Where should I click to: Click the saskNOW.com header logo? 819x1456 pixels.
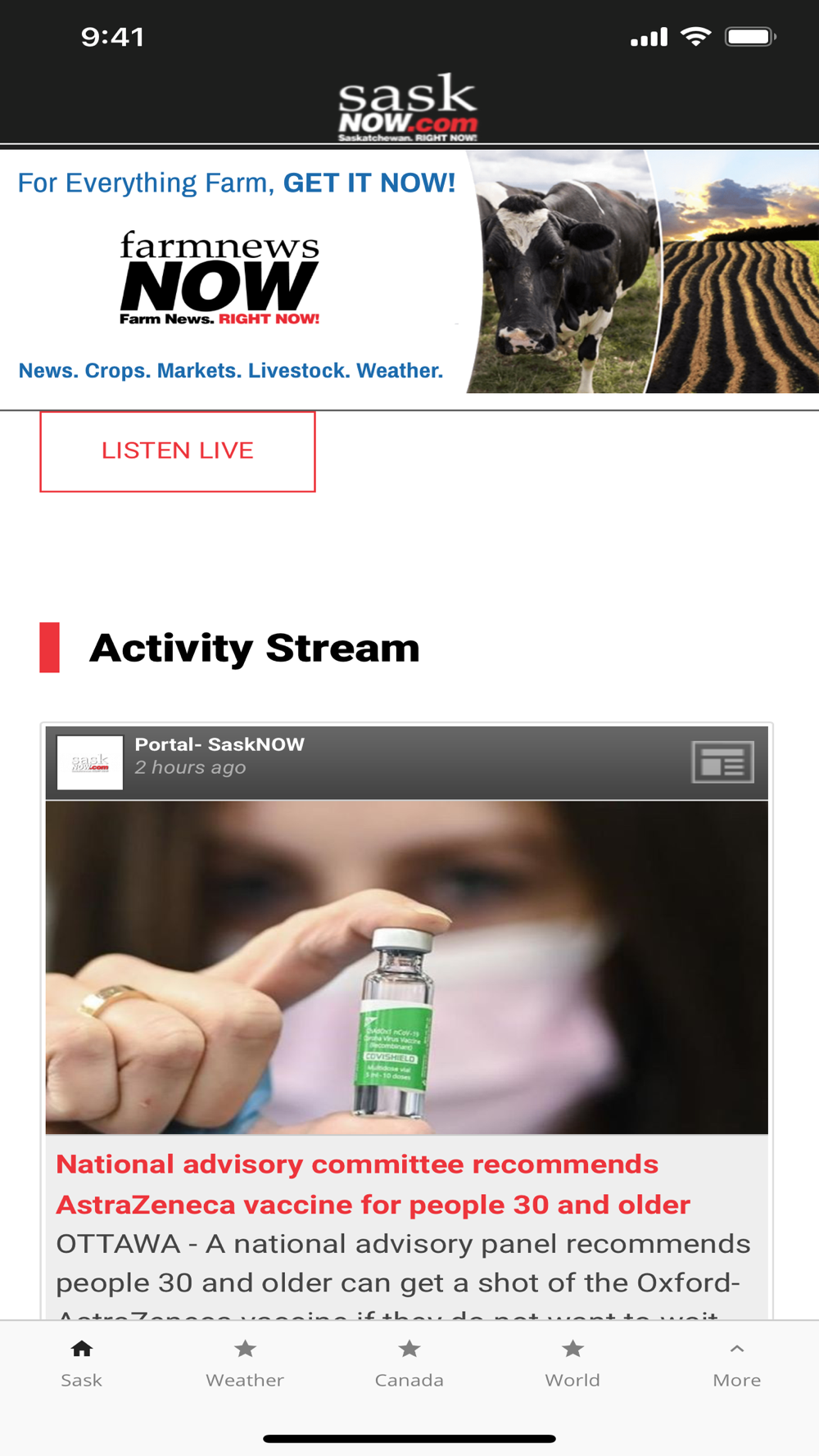(x=408, y=108)
